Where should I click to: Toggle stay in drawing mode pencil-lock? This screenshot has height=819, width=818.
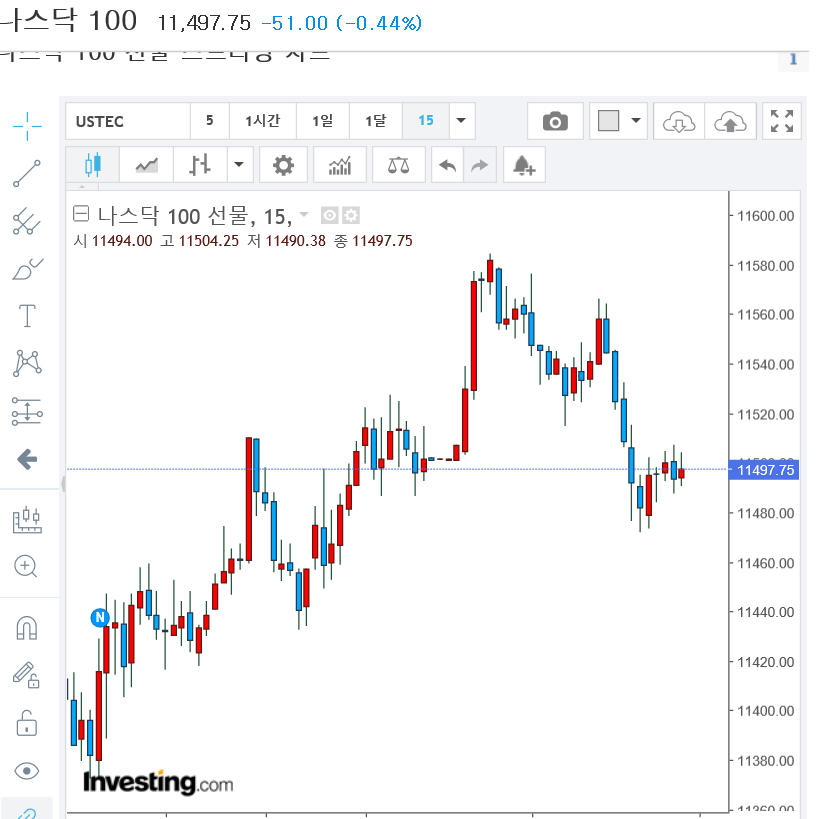tap(26, 675)
